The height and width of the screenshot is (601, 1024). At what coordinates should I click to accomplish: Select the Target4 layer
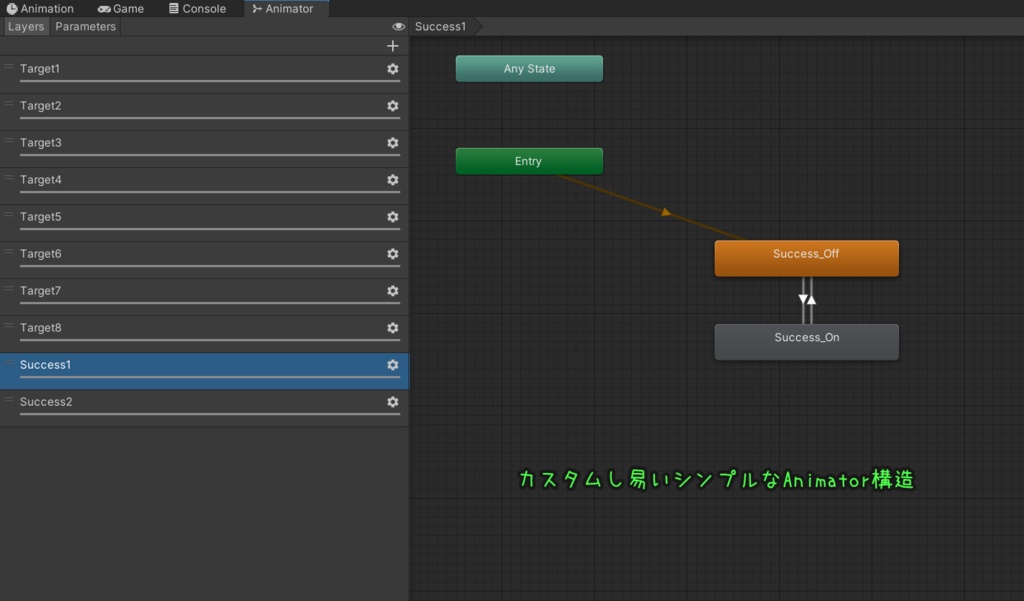(204, 186)
